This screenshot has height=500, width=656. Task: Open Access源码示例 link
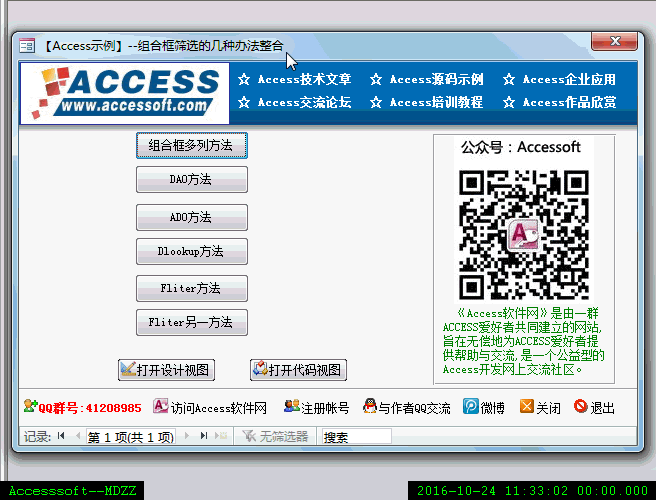[x=436, y=79]
